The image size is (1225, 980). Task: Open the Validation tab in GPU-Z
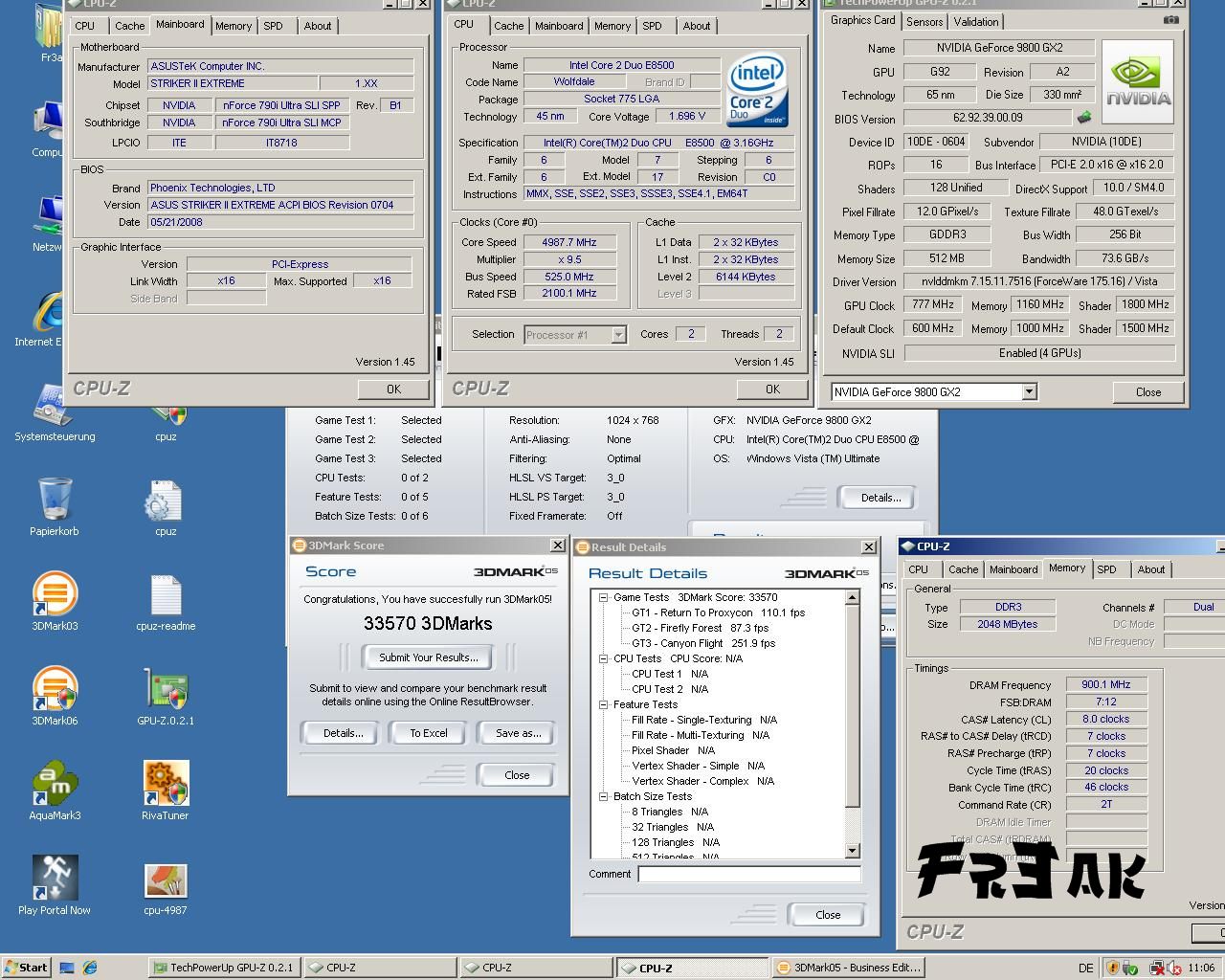click(x=976, y=21)
